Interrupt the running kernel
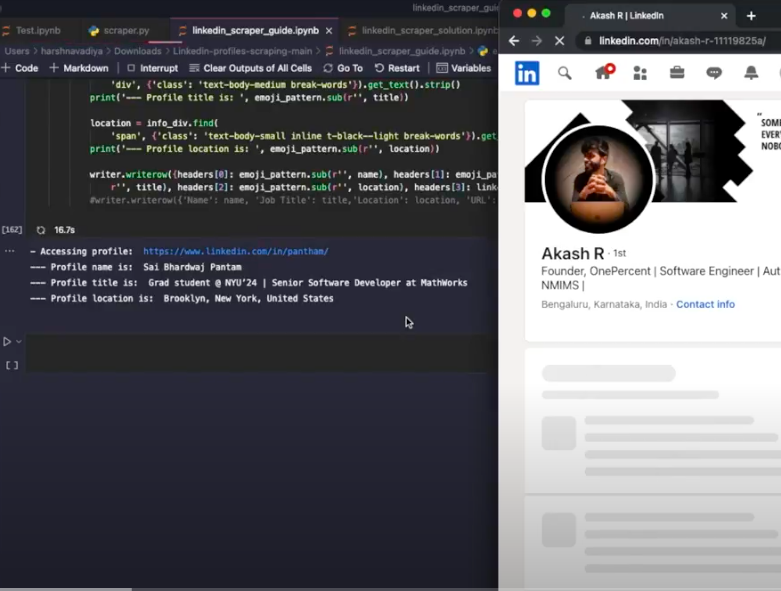The height and width of the screenshot is (591, 781). pos(152,68)
